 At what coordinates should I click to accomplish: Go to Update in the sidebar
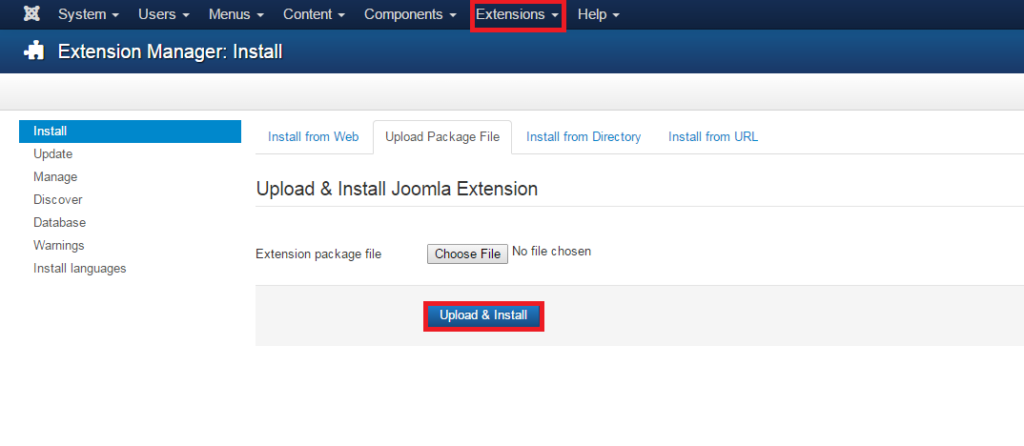[x=53, y=154]
